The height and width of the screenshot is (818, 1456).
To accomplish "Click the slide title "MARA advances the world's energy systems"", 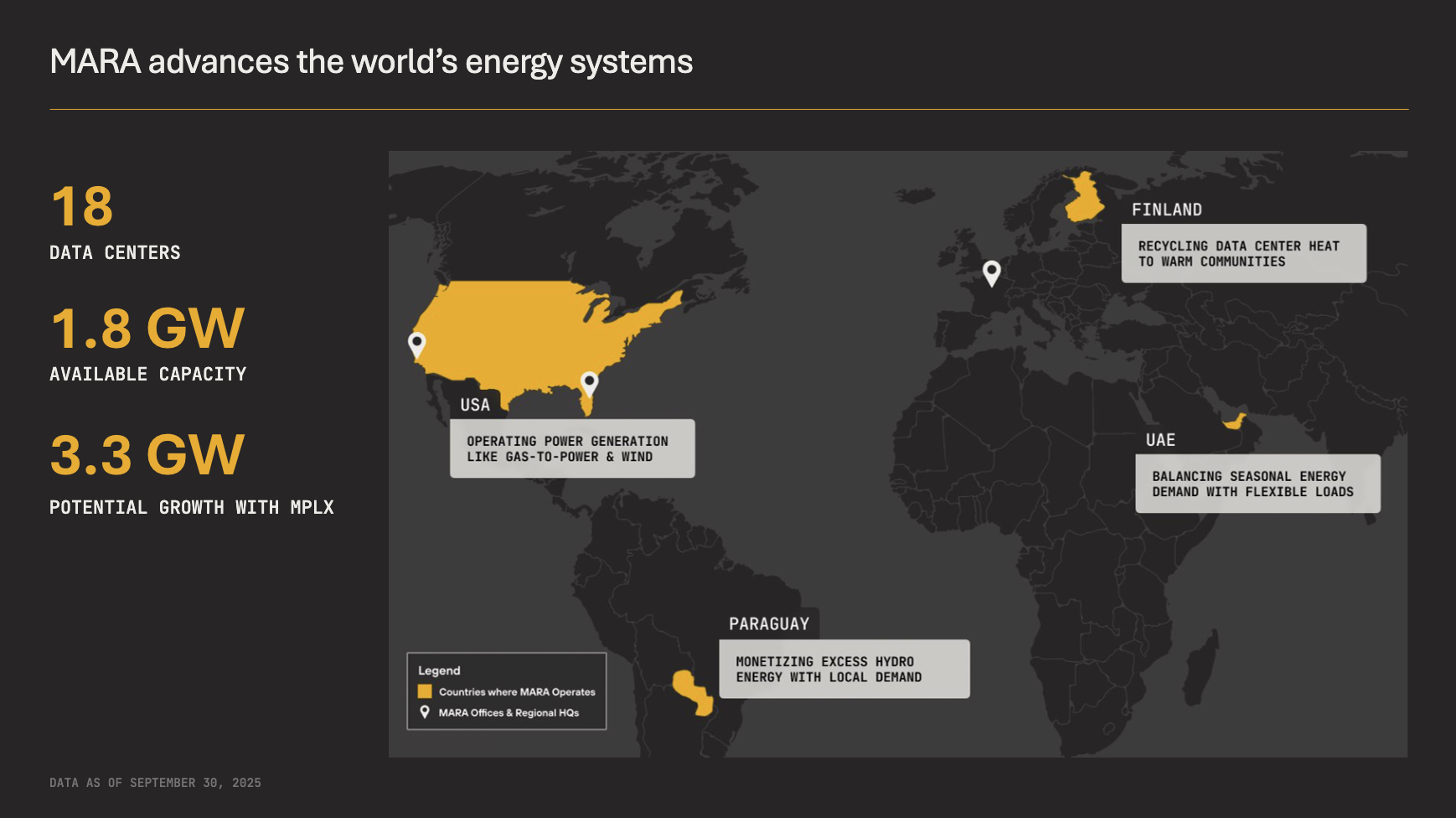I will [x=371, y=62].
